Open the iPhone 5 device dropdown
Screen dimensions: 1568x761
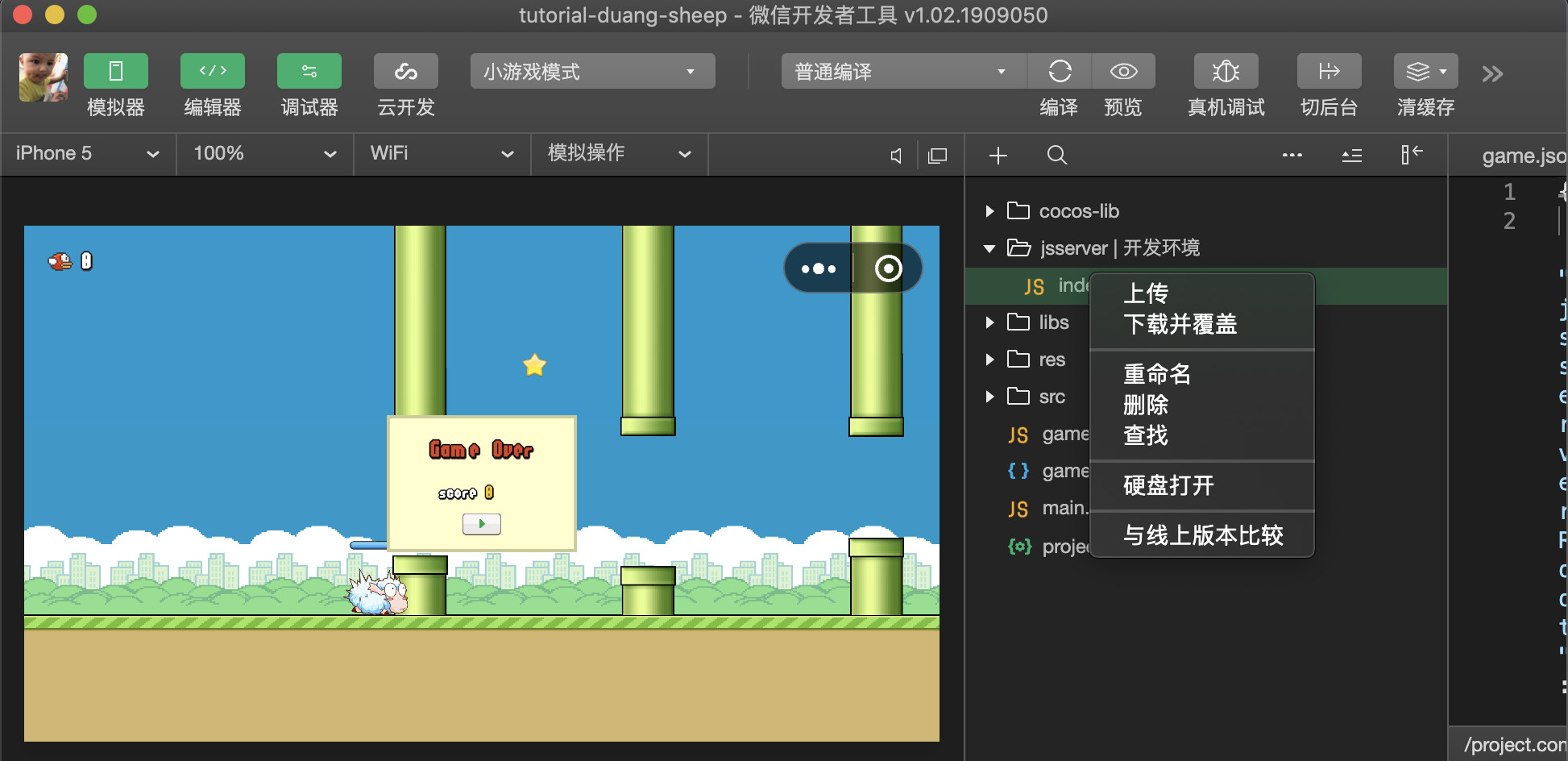[88, 153]
